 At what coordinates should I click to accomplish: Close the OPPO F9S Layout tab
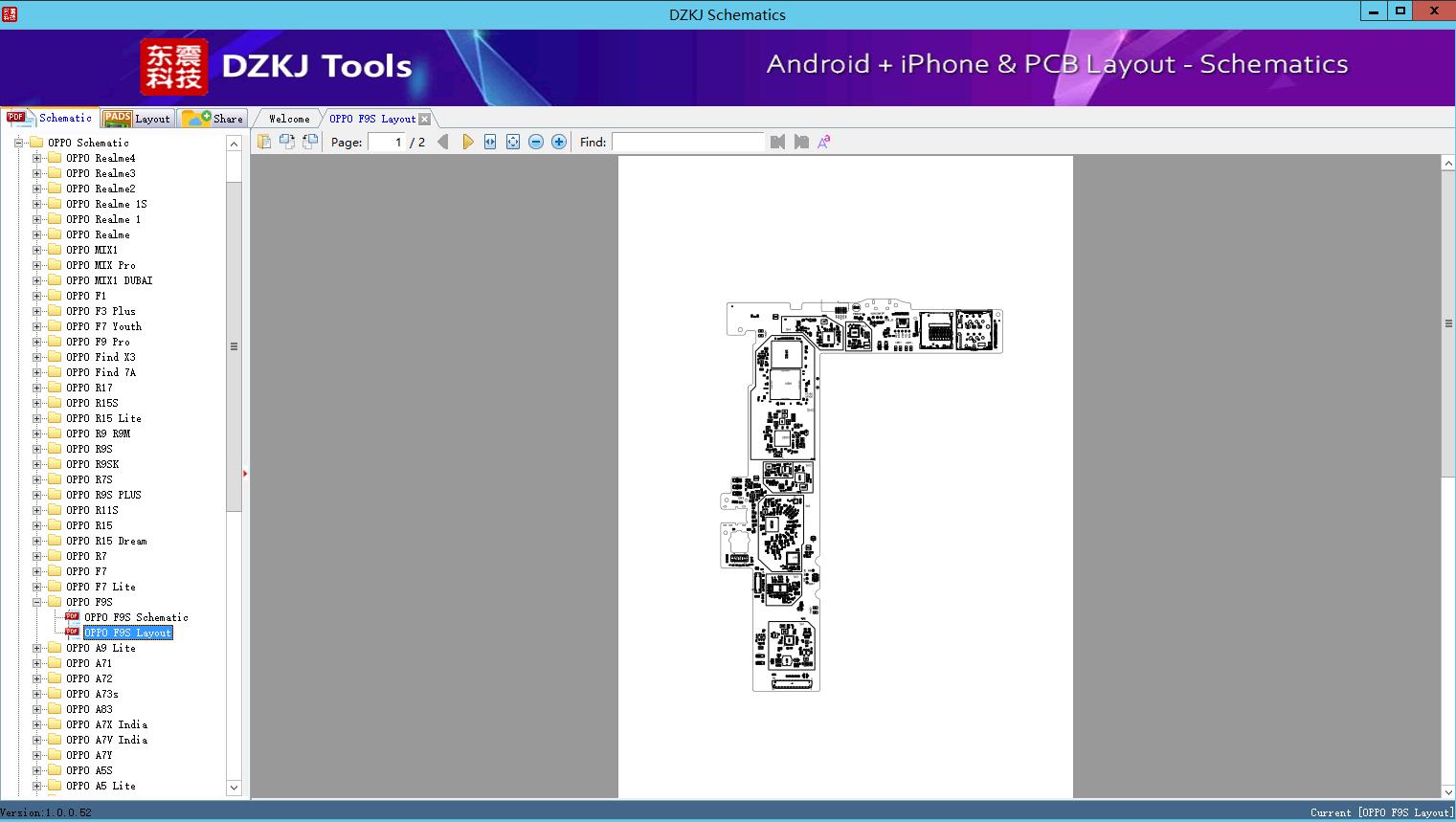click(x=425, y=119)
